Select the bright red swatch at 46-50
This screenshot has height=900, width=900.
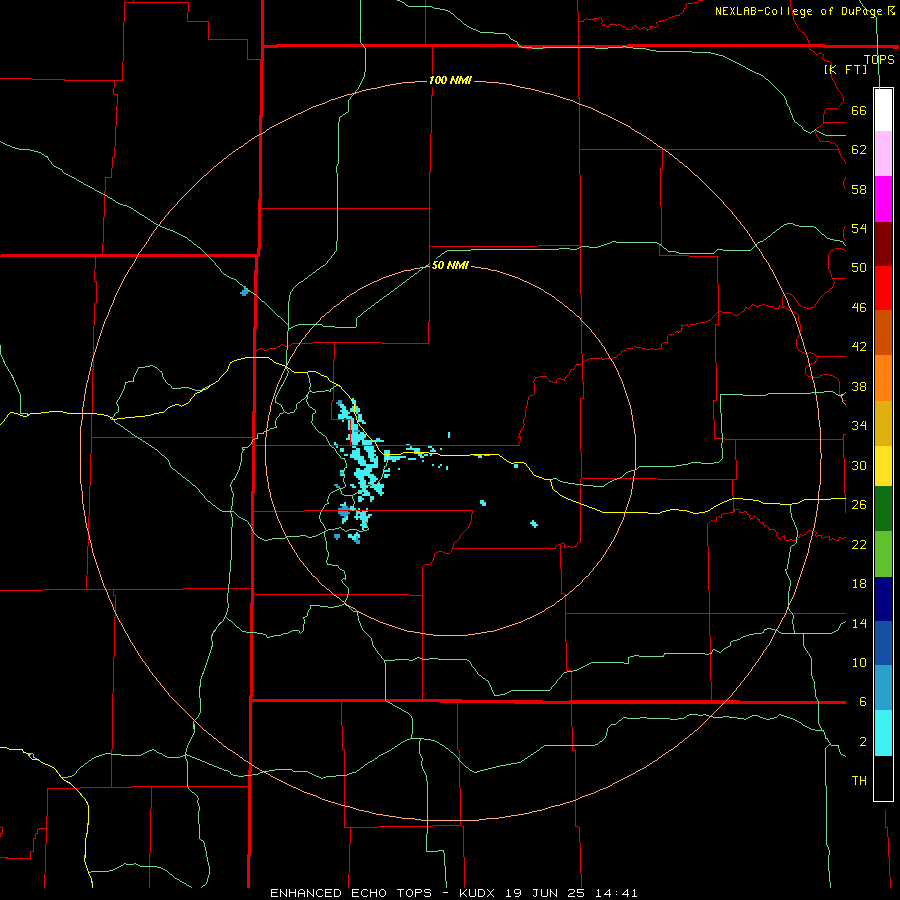pos(883,288)
